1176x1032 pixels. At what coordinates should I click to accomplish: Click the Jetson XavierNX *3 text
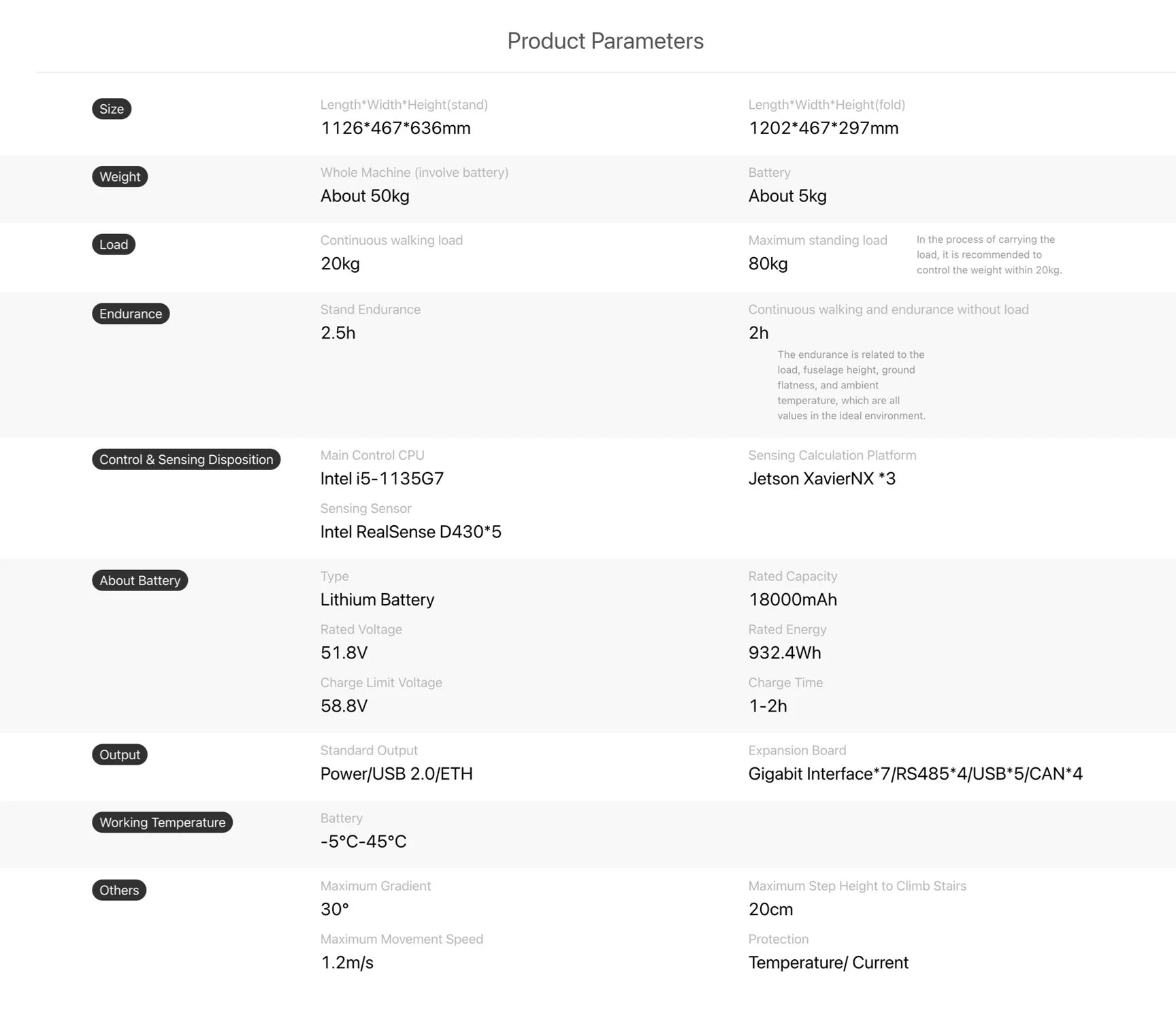point(821,479)
